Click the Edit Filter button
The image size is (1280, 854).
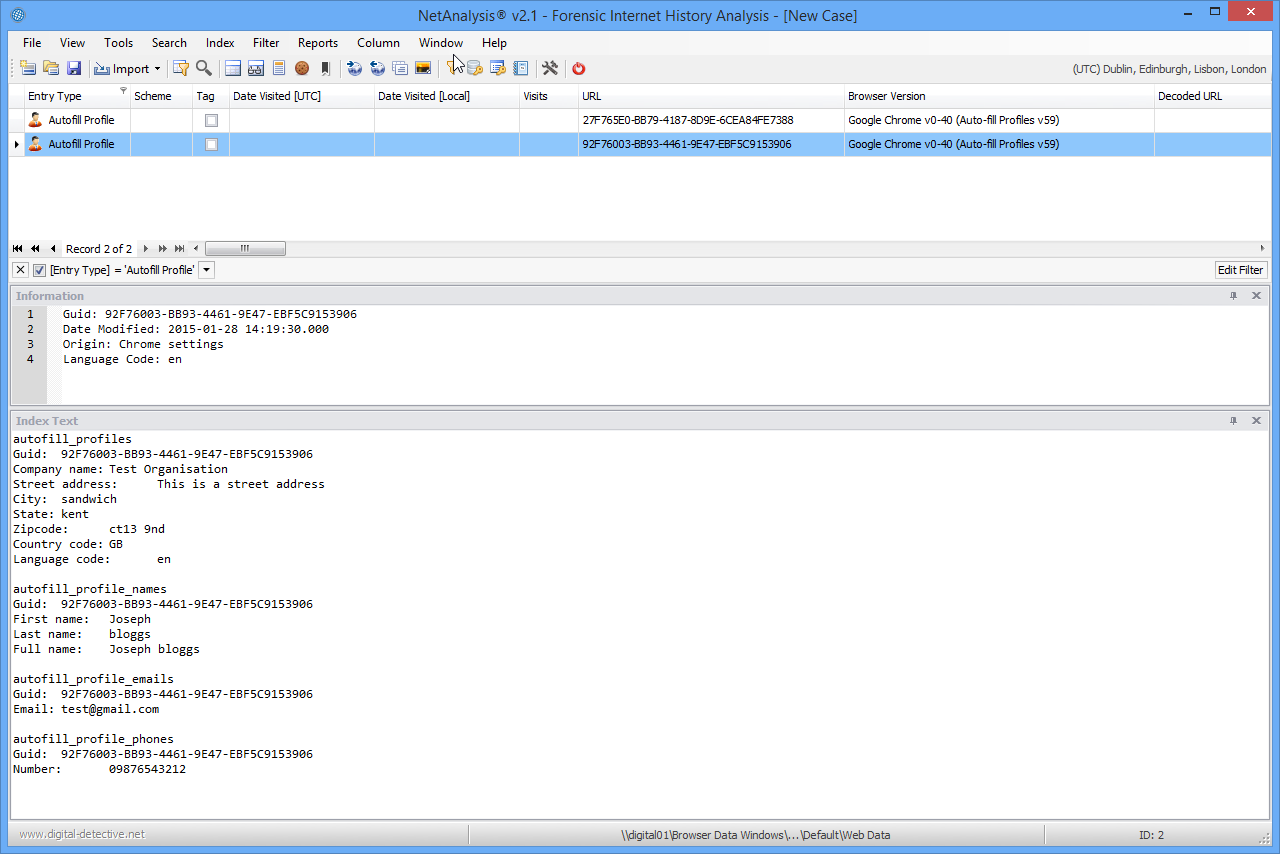coord(1240,270)
